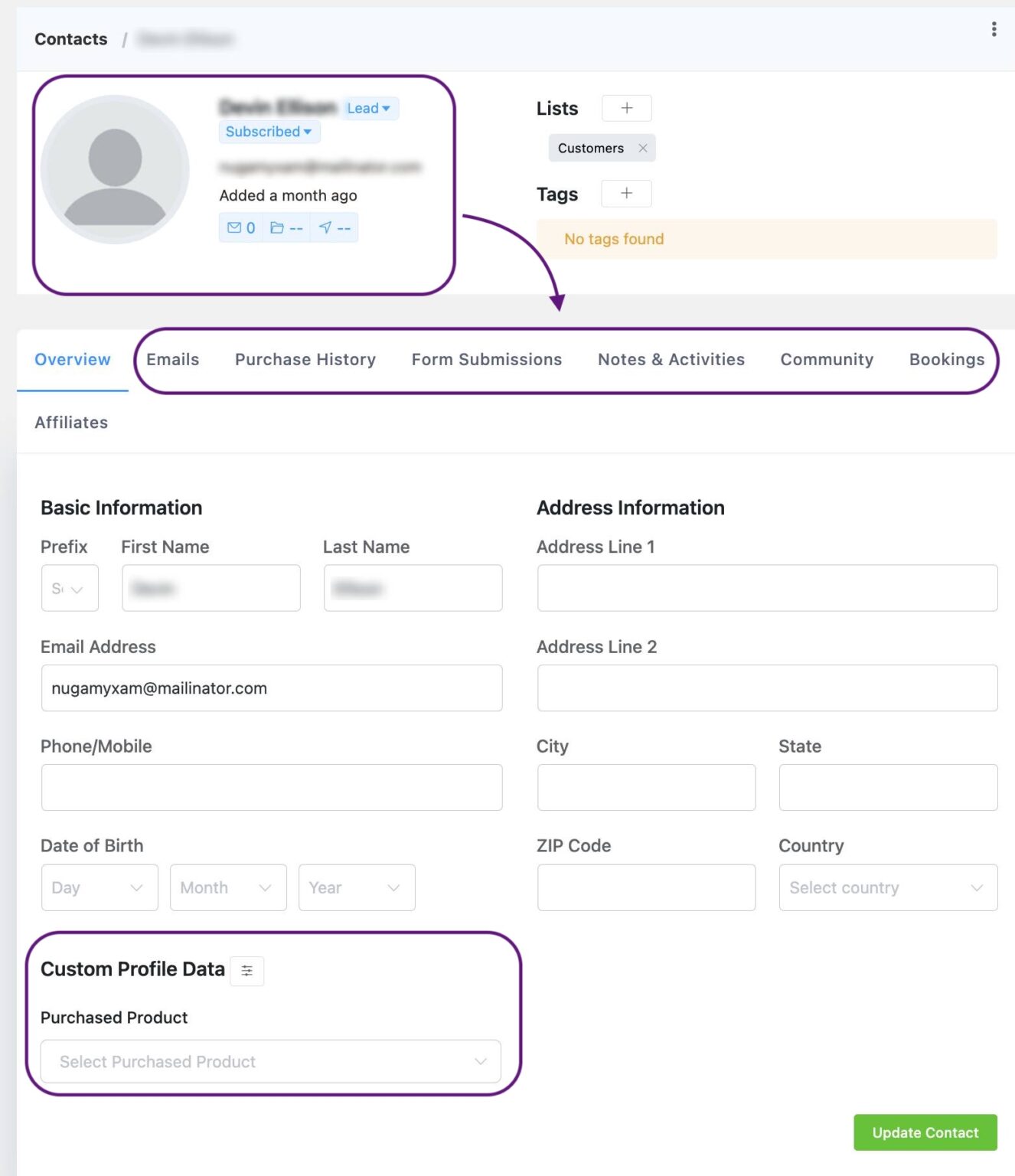Click the contact's profile avatar
Viewport: 1015px width, 1176px height.
[x=114, y=170]
